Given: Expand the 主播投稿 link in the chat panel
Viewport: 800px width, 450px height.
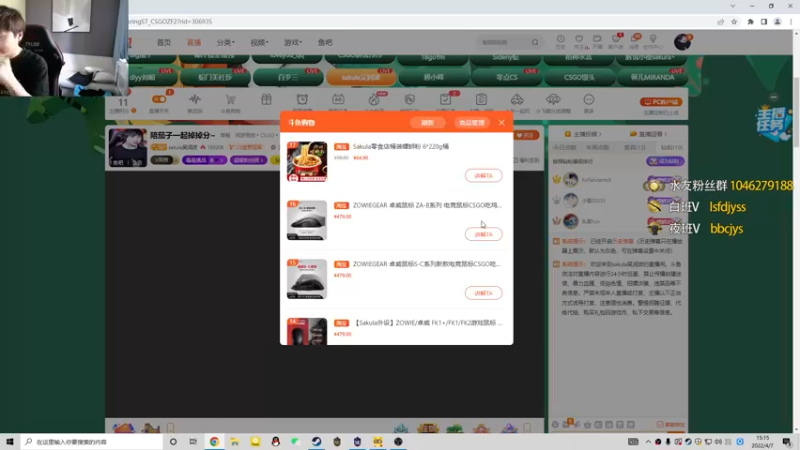Looking at the screenshot, I should pos(583,134).
